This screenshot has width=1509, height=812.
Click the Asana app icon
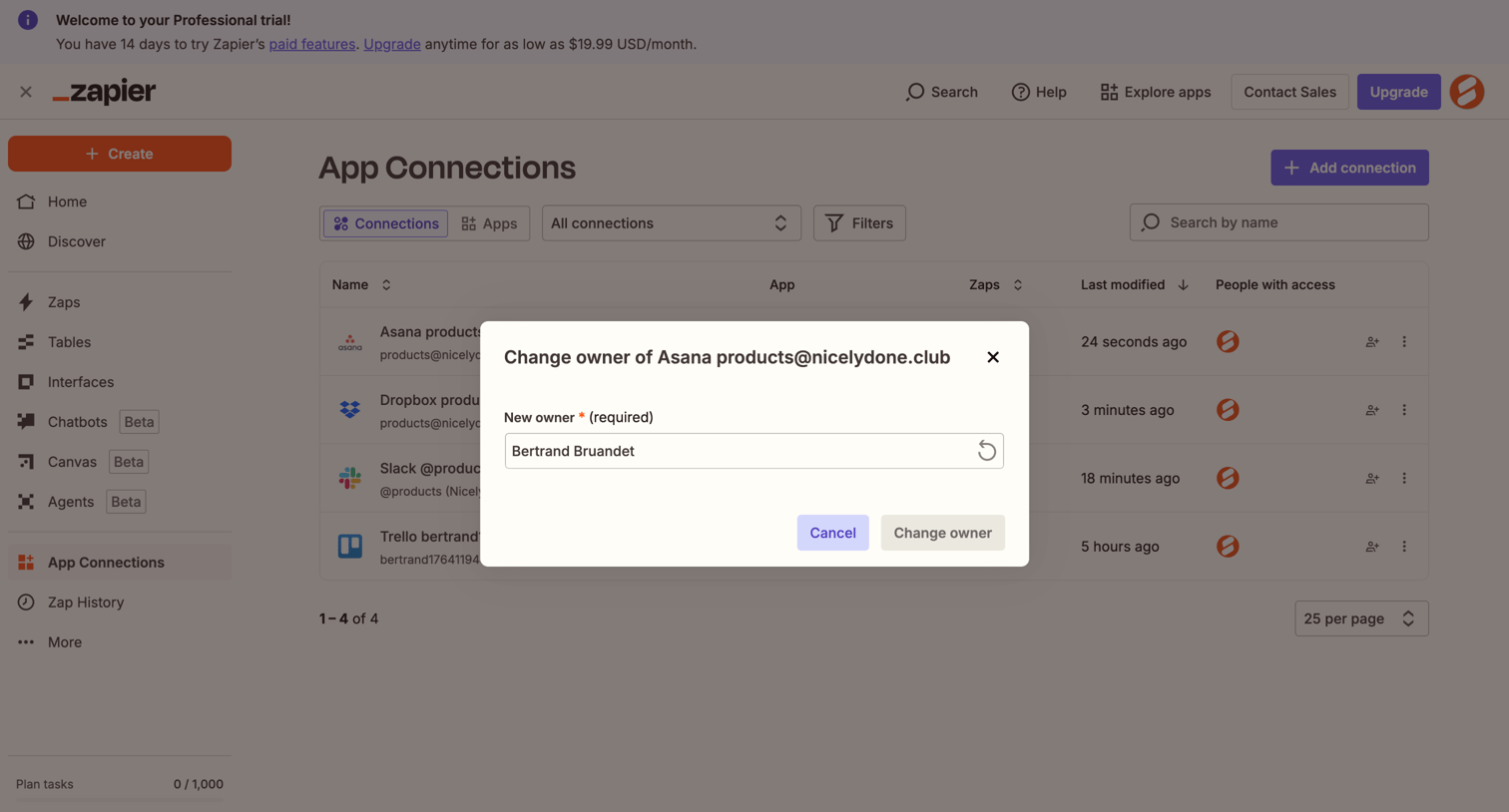349,342
